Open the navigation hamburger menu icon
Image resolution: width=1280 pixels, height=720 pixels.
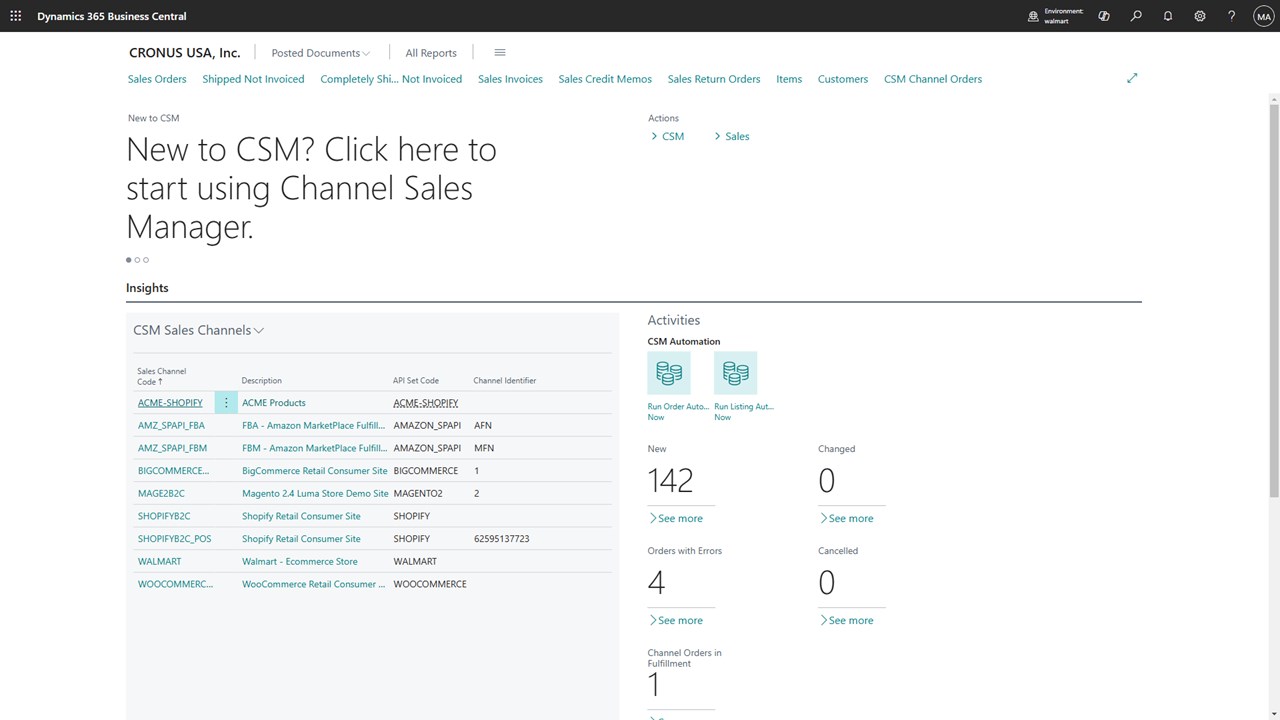pyautogui.click(x=500, y=53)
